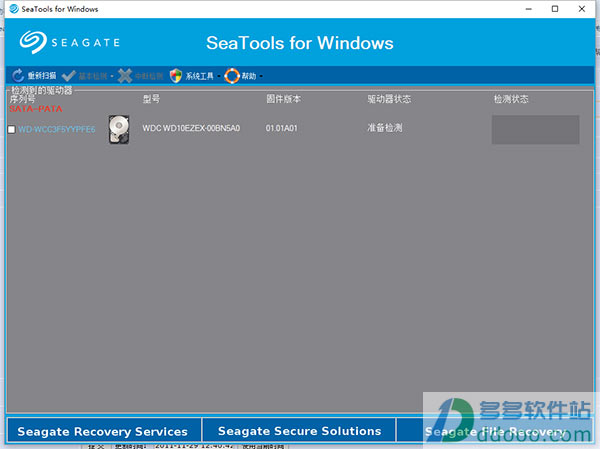Expand the 帮助 dropdown arrow
Image resolution: width=600 pixels, height=449 pixels.
tap(261, 76)
